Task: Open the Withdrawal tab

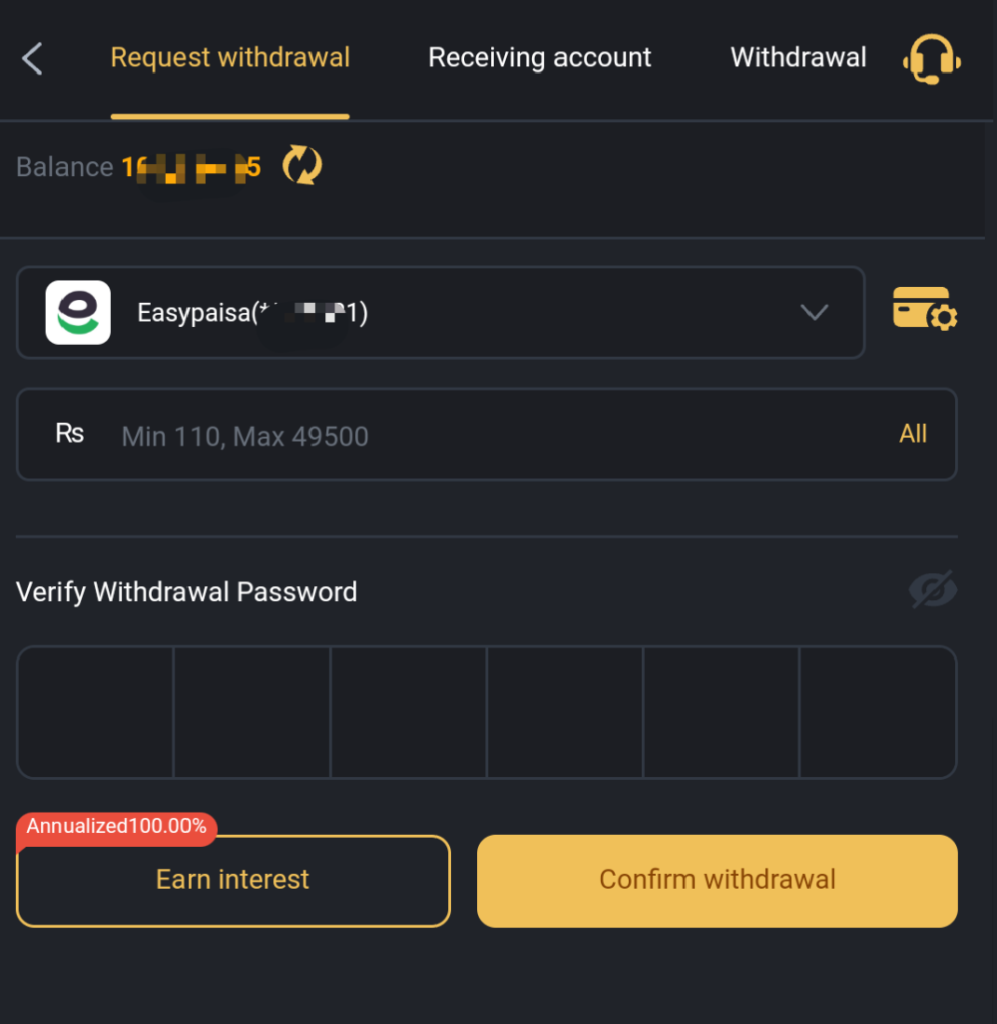Action: click(799, 57)
